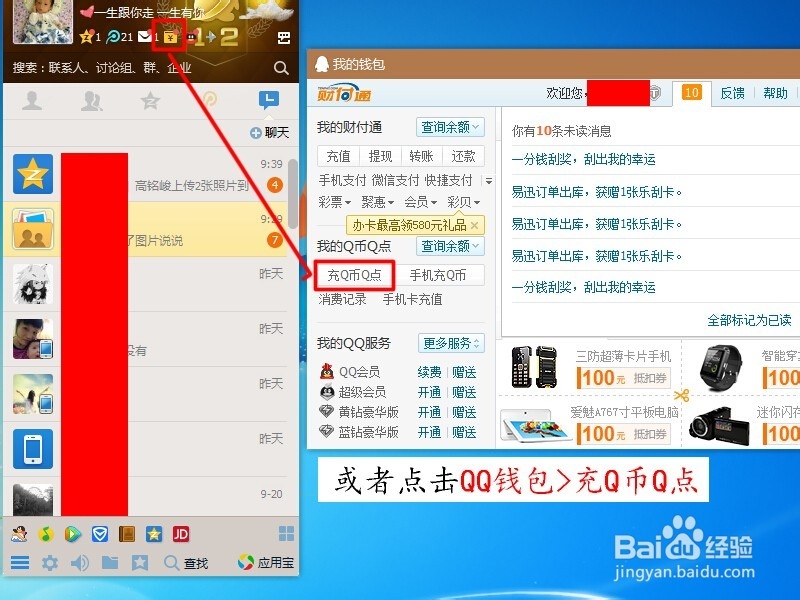The image size is (800, 600).
Task: Expand the 更多服务 dropdown
Action: tap(451, 343)
